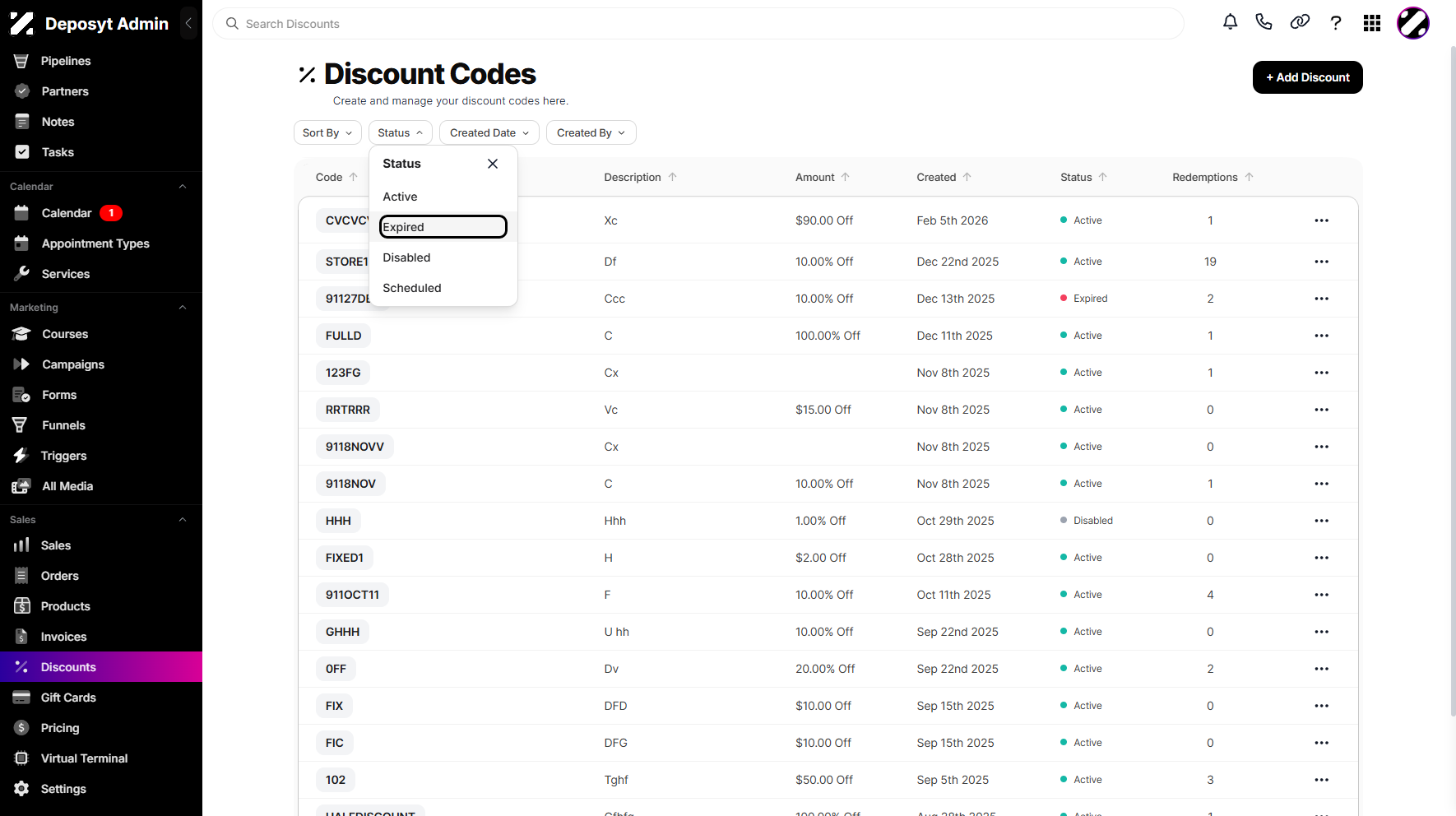This screenshot has width=1456, height=816.
Task: Open the Sort By dropdown
Action: 327,132
